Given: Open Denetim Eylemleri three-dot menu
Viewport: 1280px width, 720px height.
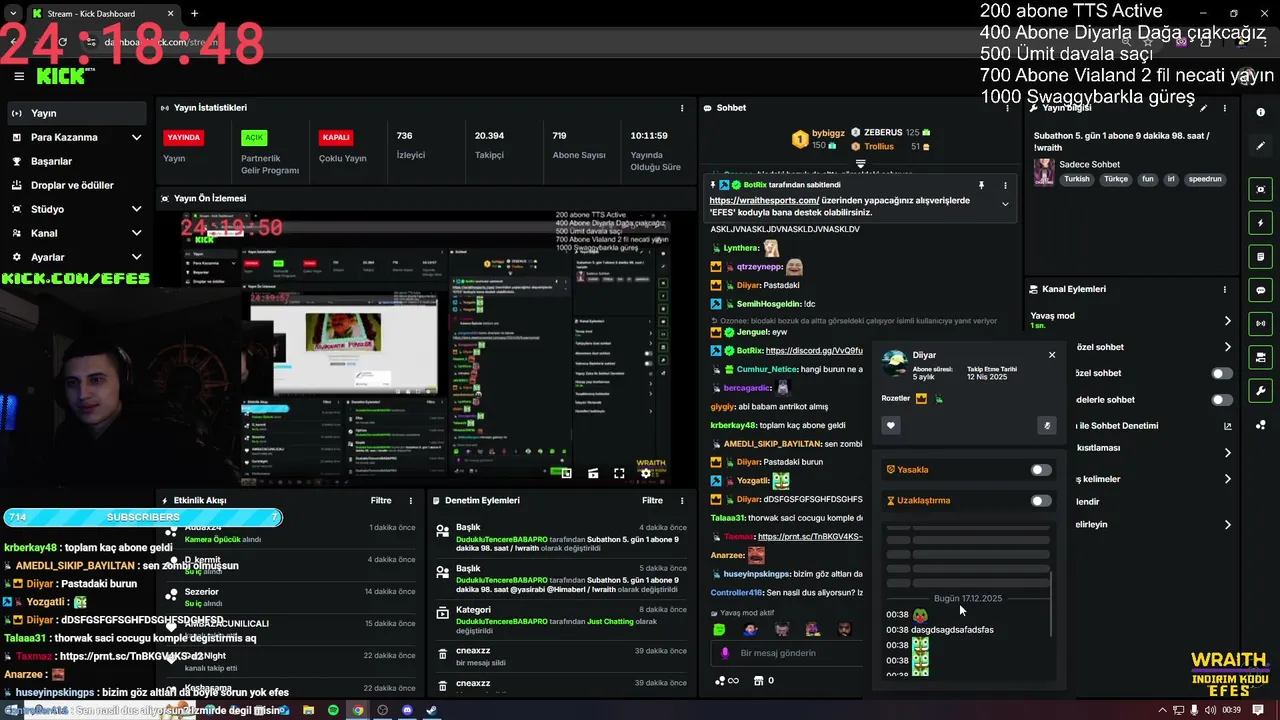Looking at the screenshot, I should (x=683, y=500).
